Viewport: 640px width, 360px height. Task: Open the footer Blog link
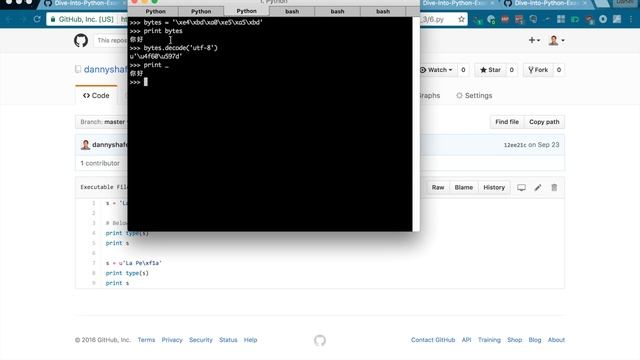(535, 340)
